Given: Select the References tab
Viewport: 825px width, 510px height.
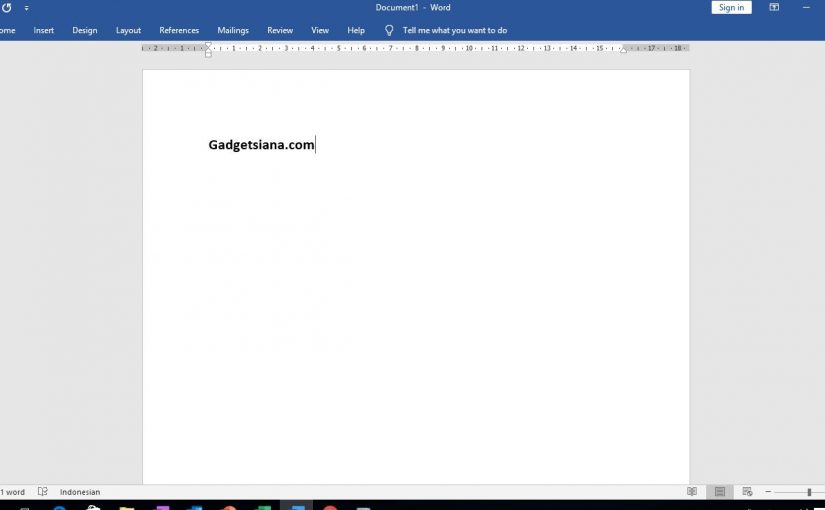Looking at the screenshot, I should [x=179, y=31].
